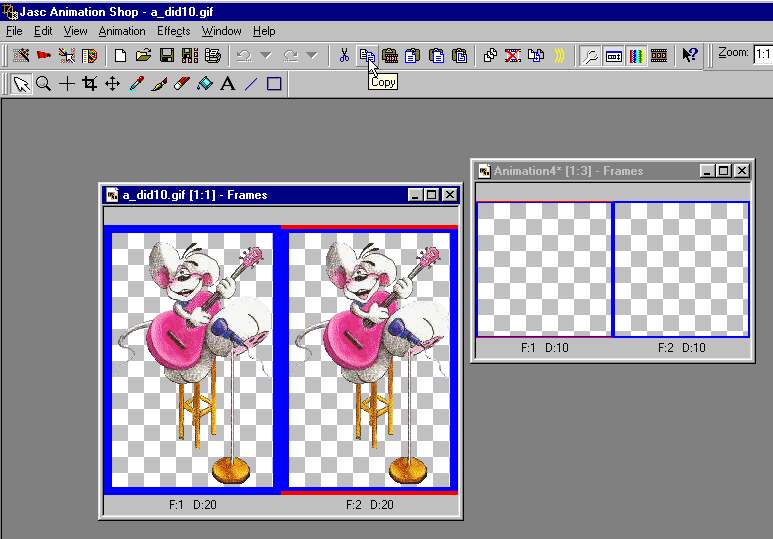Image resolution: width=773 pixels, height=539 pixels.
Task: Minimize the Animation4 frames window
Action: point(707,171)
